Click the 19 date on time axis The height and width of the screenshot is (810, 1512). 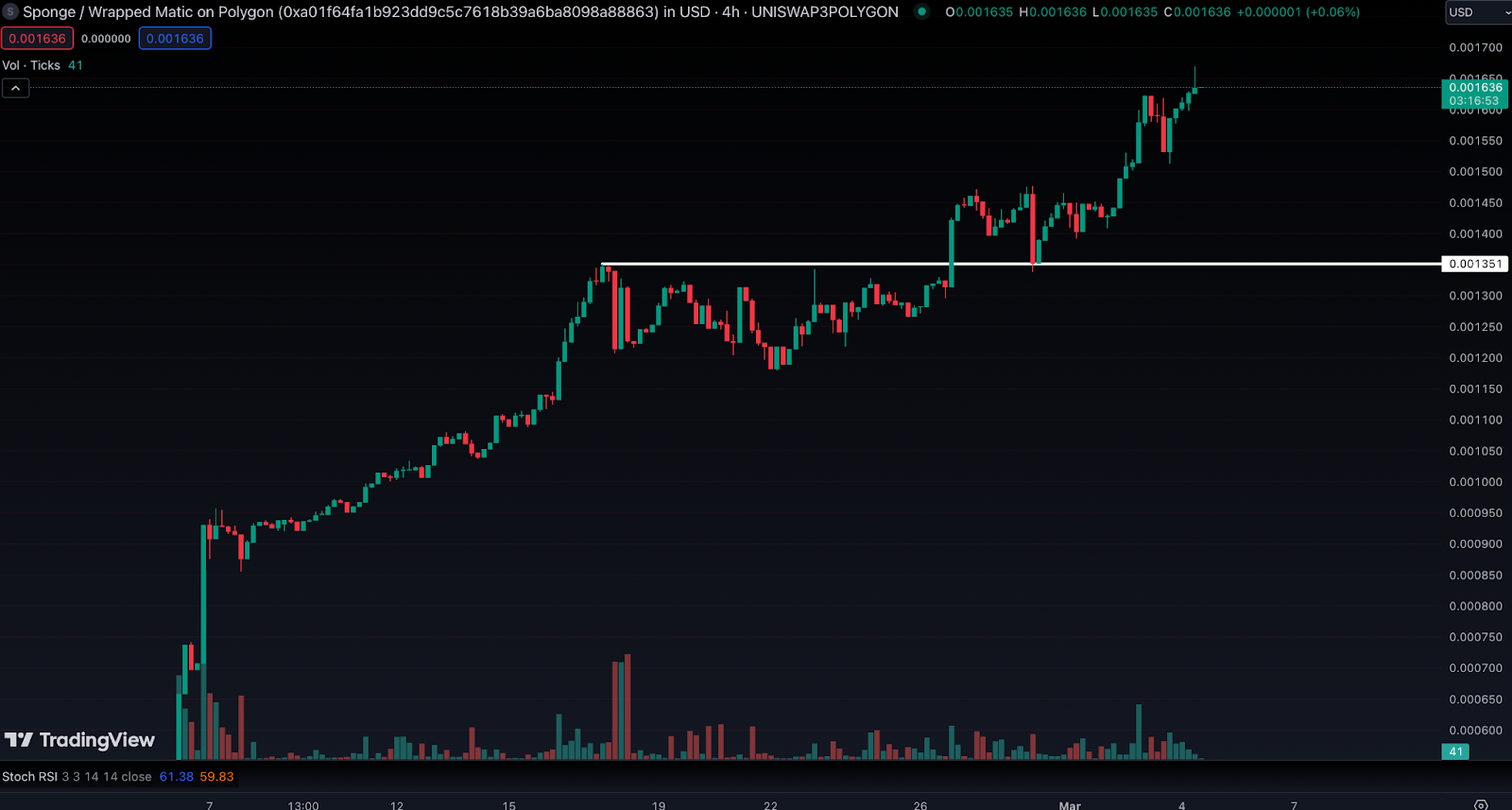[659, 805]
